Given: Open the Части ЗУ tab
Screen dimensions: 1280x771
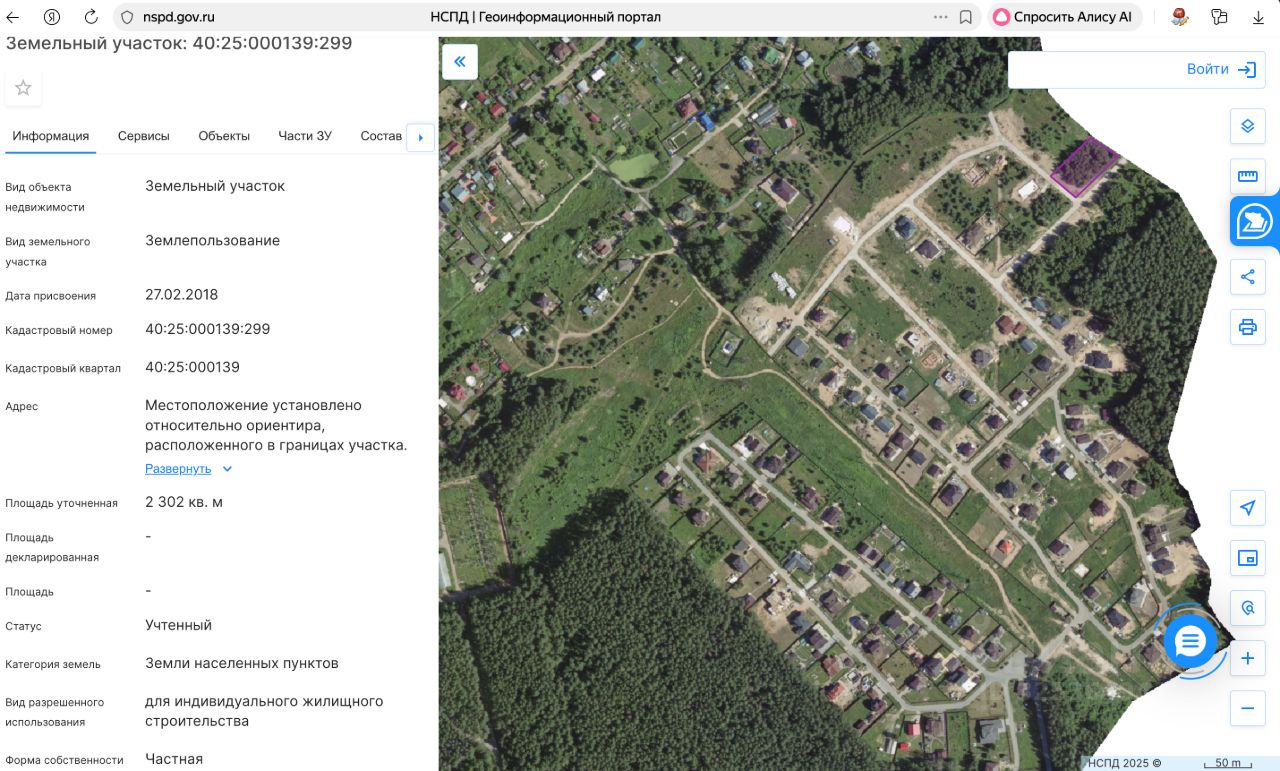Looking at the screenshot, I should pyautogui.click(x=305, y=136).
